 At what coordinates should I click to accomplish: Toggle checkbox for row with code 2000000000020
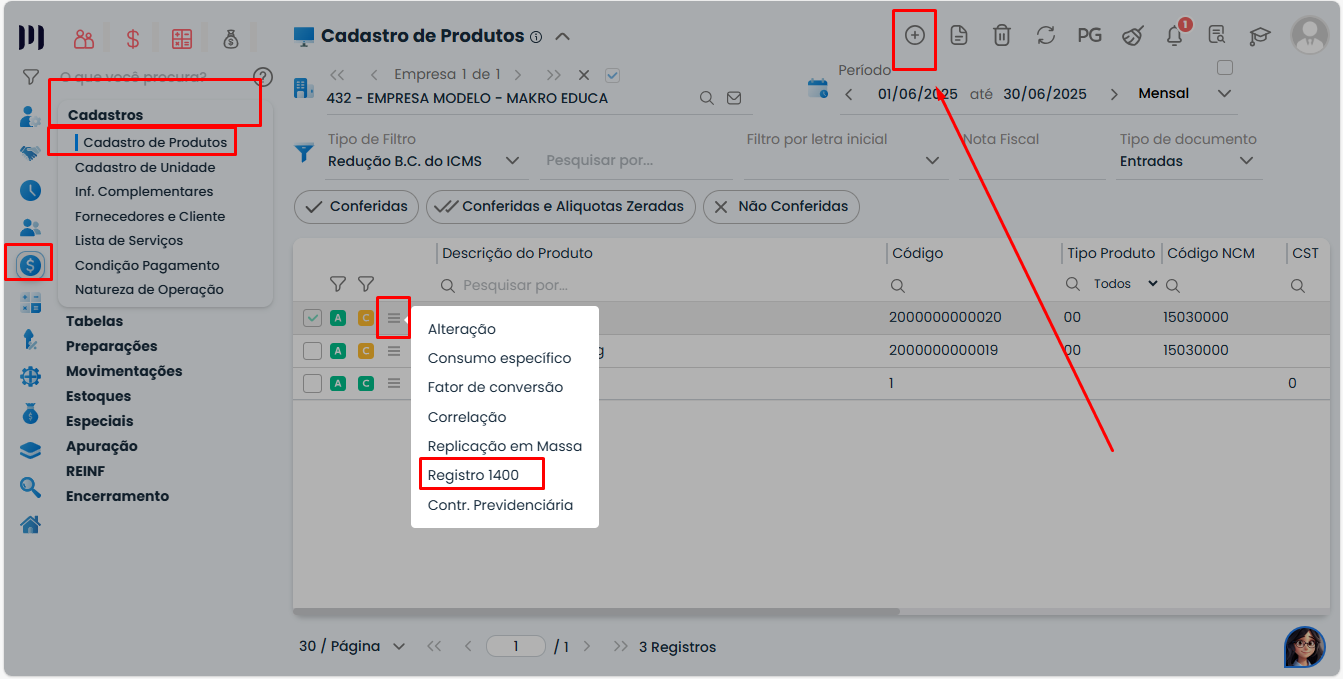(313, 318)
